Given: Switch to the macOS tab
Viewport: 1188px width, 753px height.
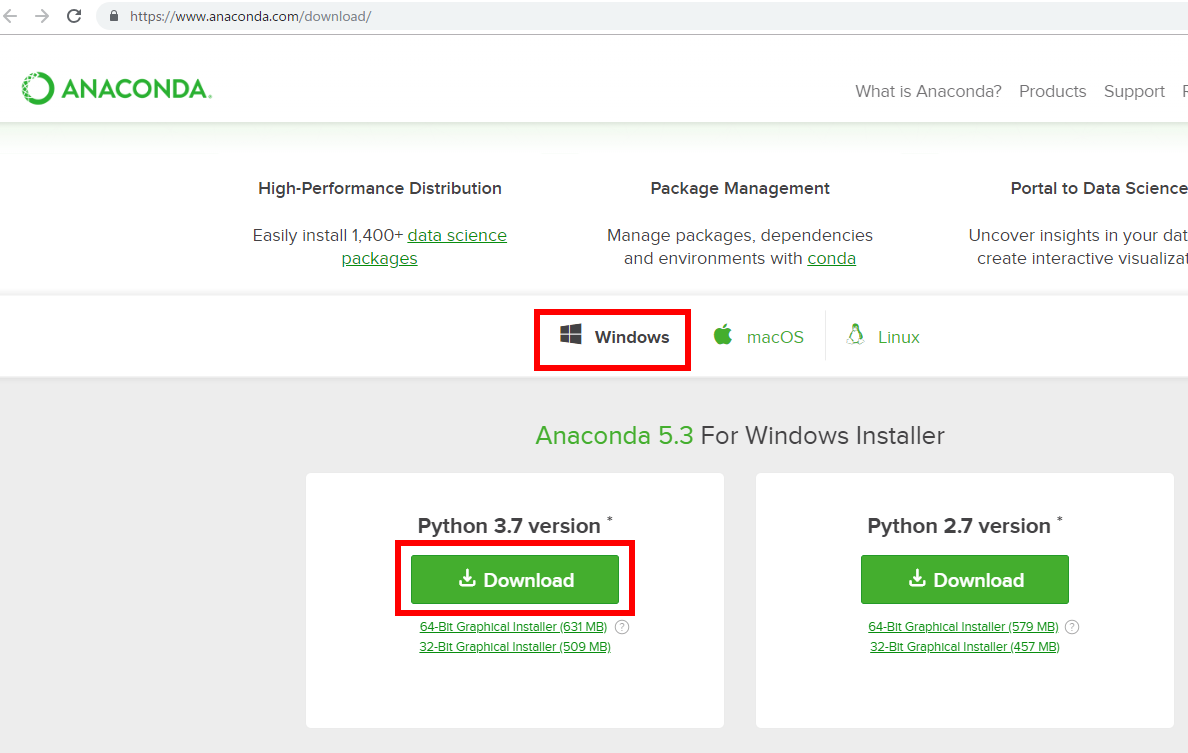Looking at the screenshot, I should [x=758, y=336].
